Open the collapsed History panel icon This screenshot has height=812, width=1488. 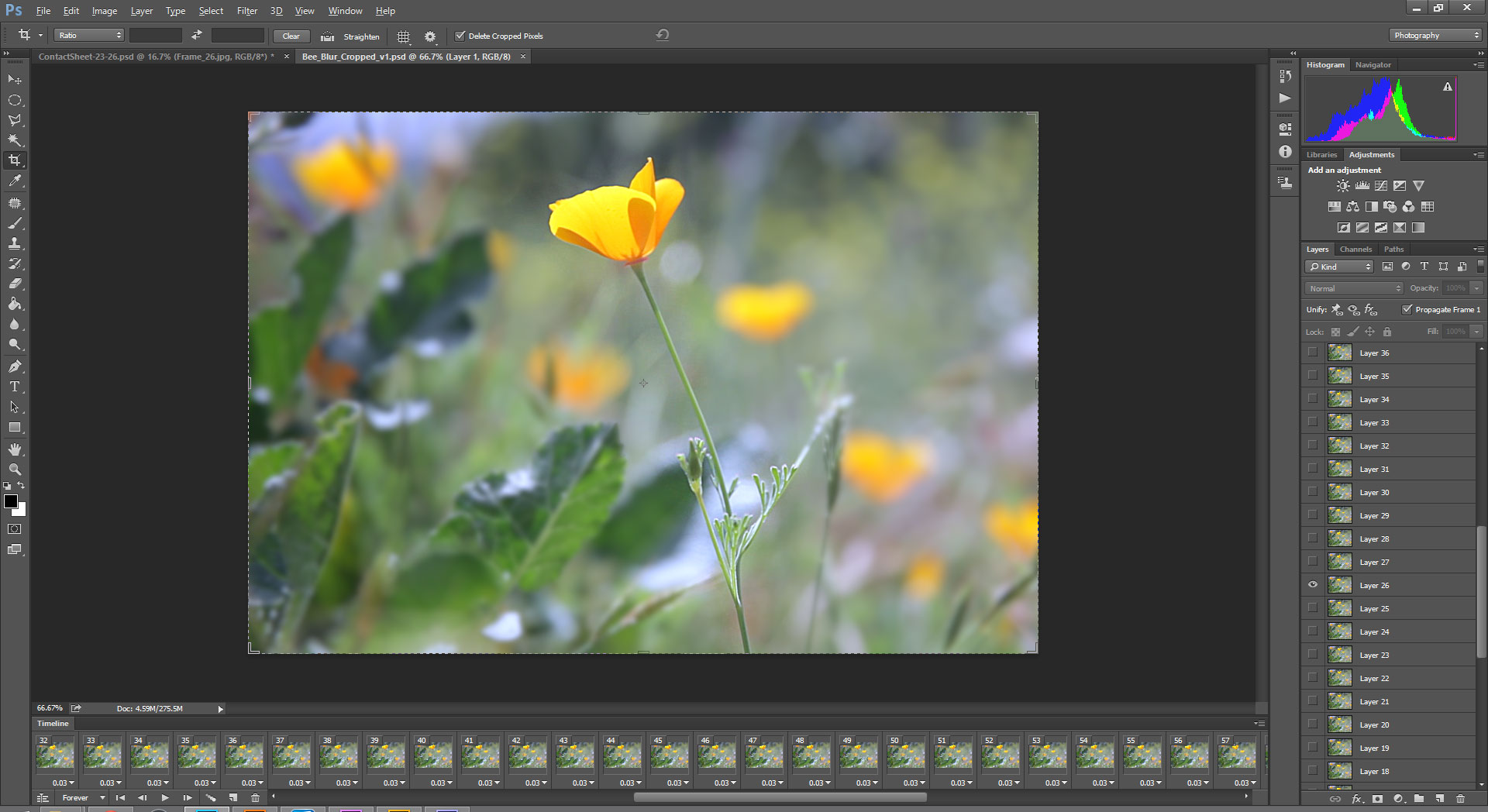pyautogui.click(x=1285, y=76)
